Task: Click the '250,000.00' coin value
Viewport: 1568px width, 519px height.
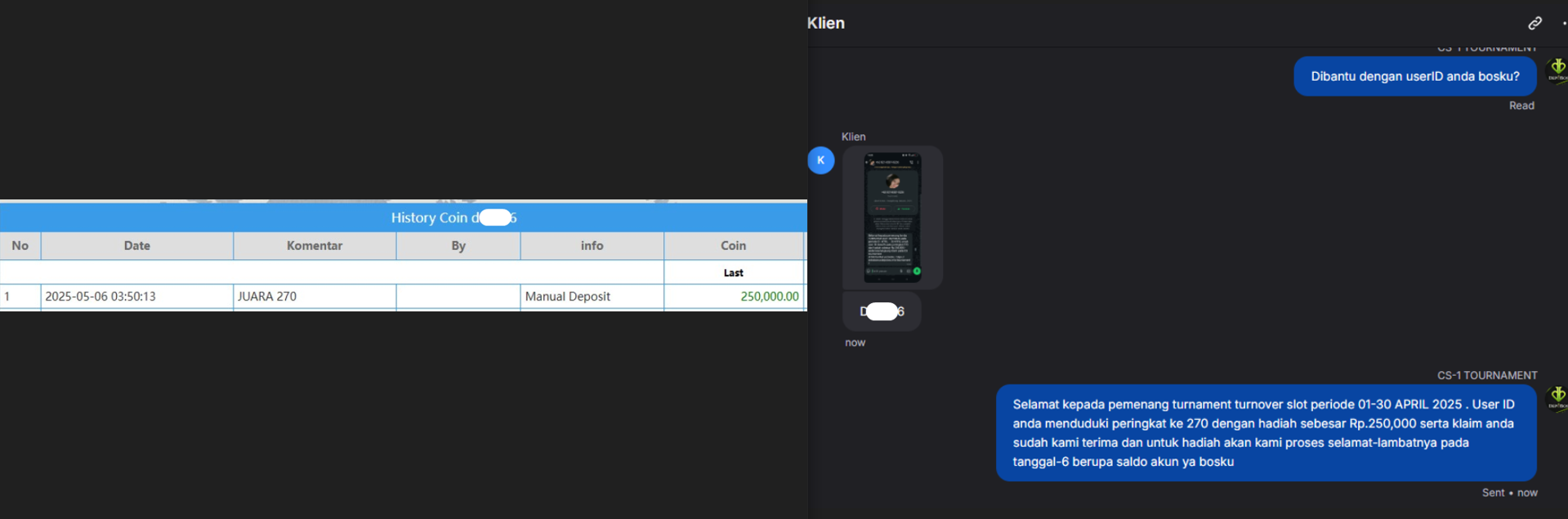Action: point(770,297)
